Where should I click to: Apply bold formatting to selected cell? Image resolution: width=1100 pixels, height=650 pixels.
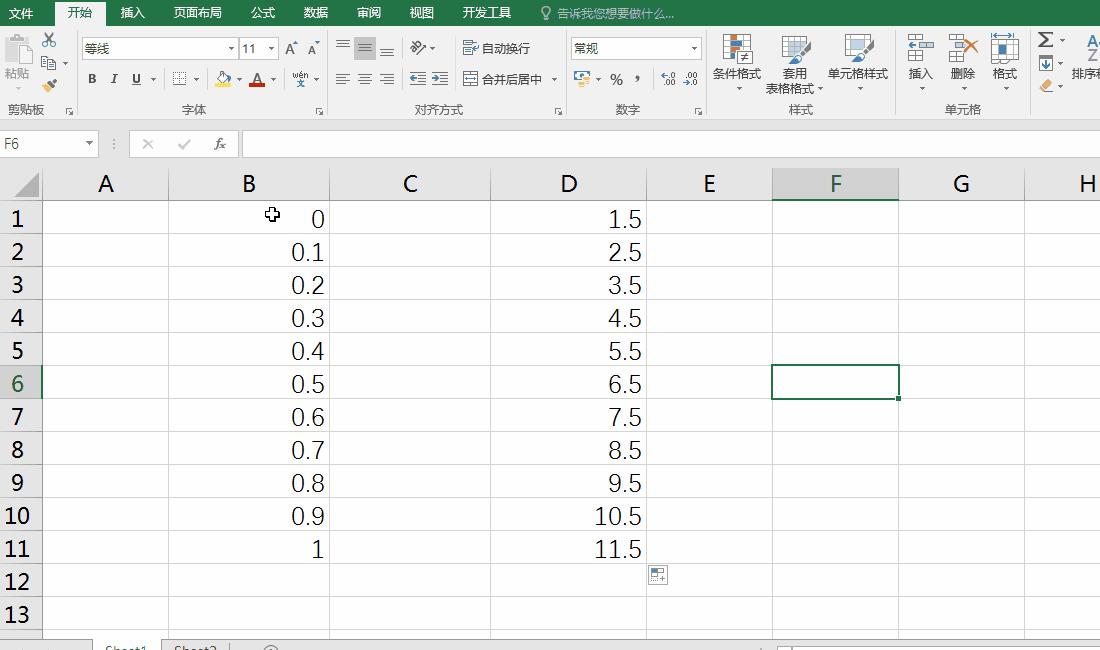[x=91, y=78]
